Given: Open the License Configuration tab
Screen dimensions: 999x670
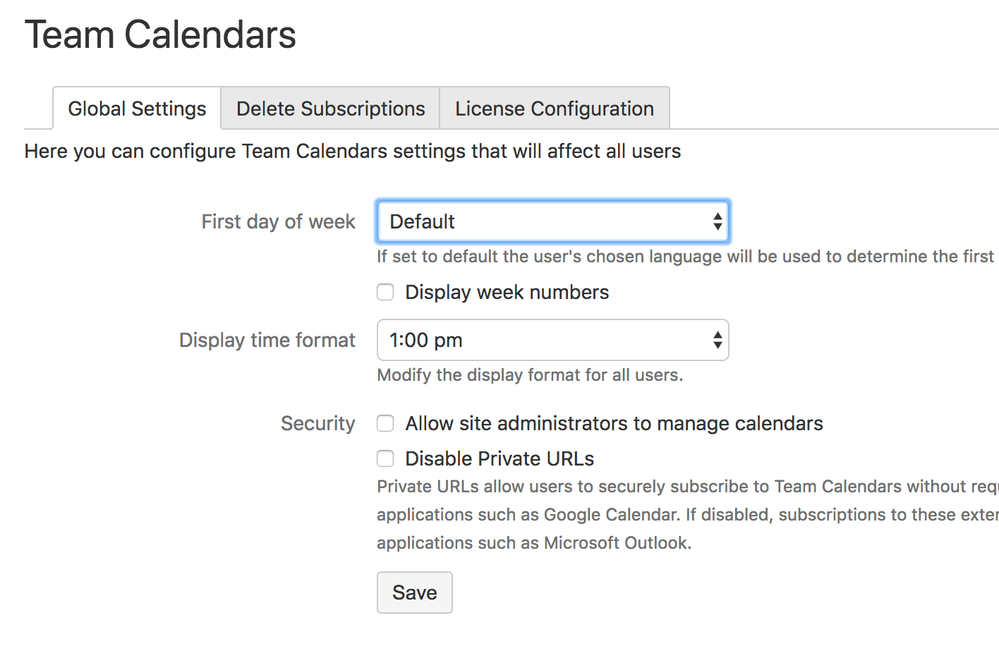Looking at the screenshot, I should (x=554, y=108).
